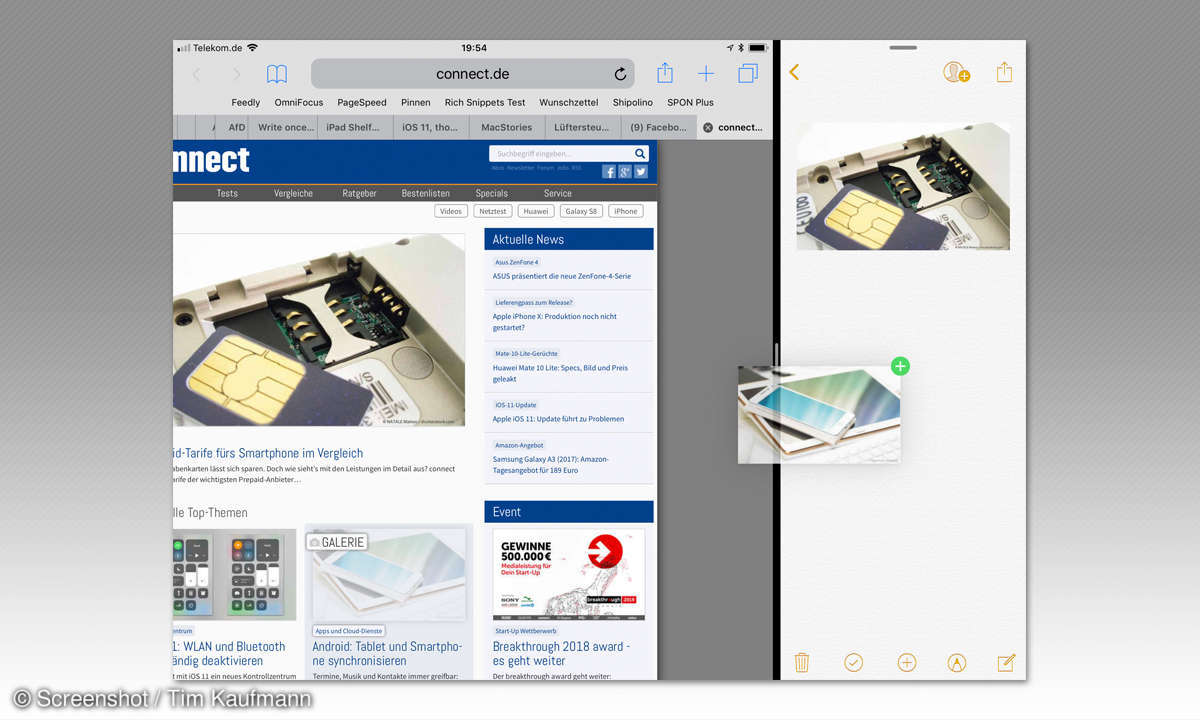This screenshot has width=1200, height=720.
Task: Tap the Notes slide-over grabber handle
Action: (x=903, y=47)
